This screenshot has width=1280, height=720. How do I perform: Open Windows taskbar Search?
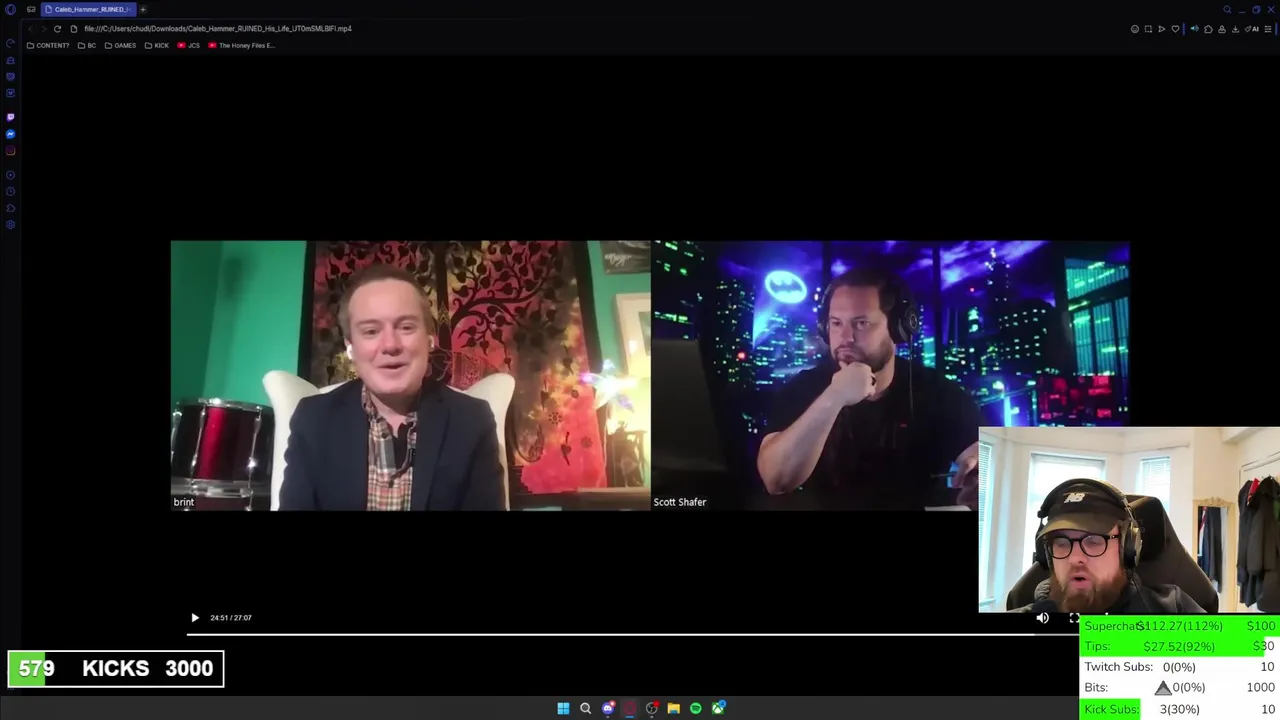[x=585, y=708]
